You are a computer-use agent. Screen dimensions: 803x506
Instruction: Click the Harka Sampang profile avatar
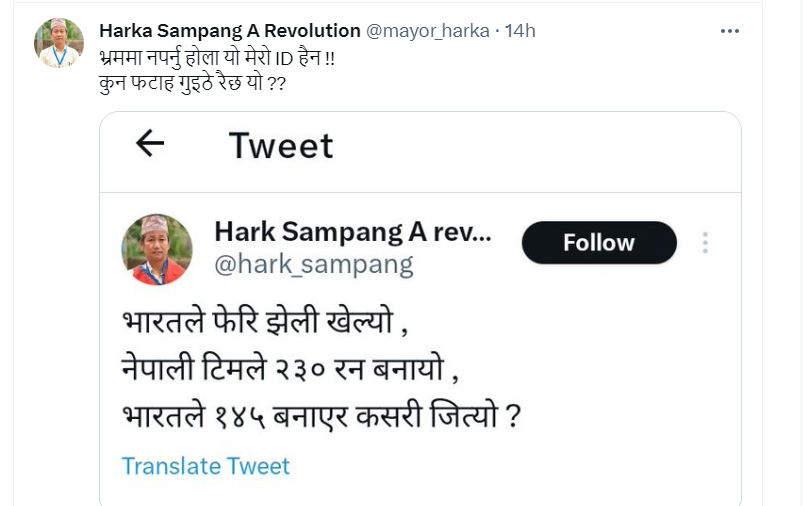click(x=59, y=43)
